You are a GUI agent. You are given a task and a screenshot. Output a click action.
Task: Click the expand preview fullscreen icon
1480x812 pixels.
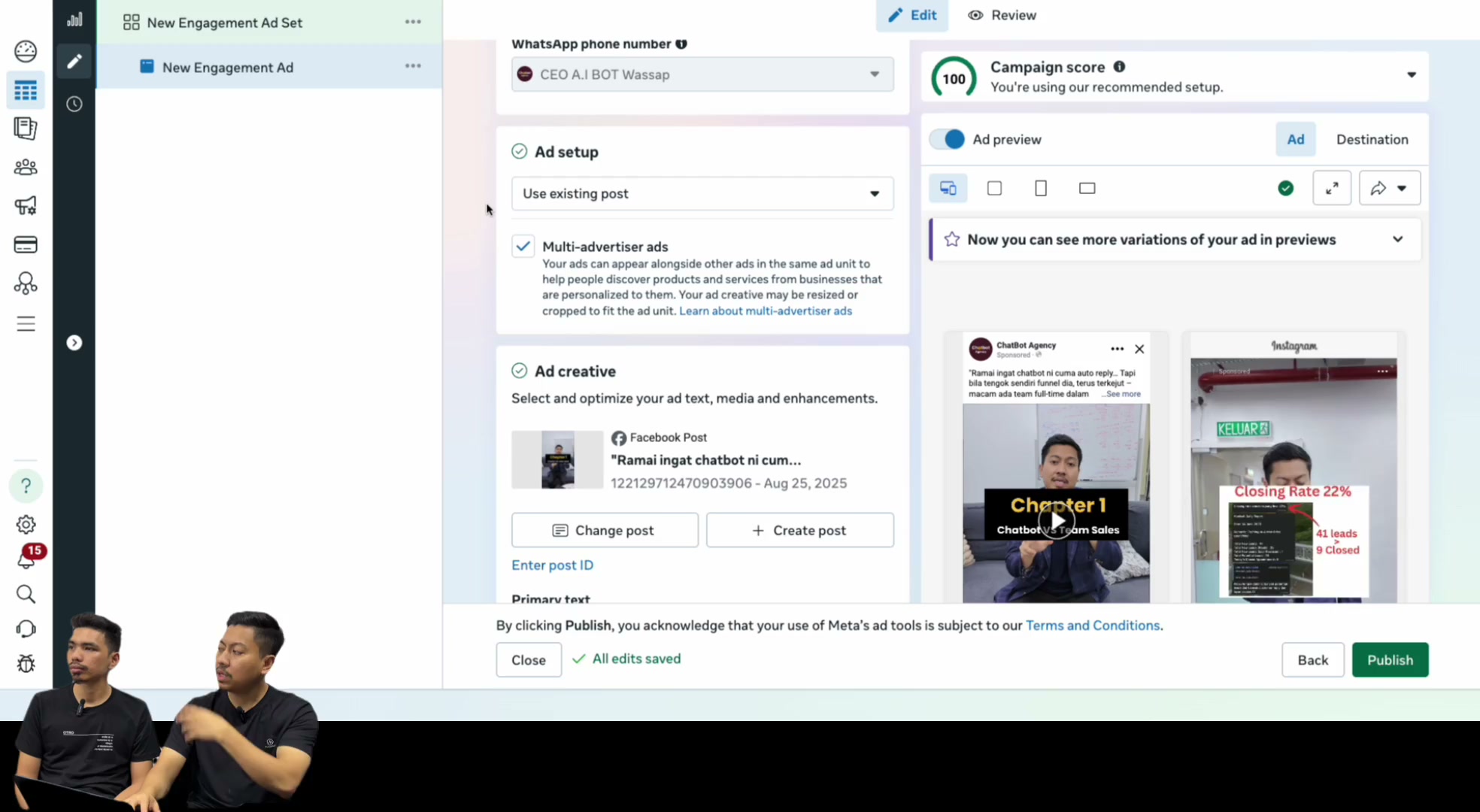(x=1332, y=188)
